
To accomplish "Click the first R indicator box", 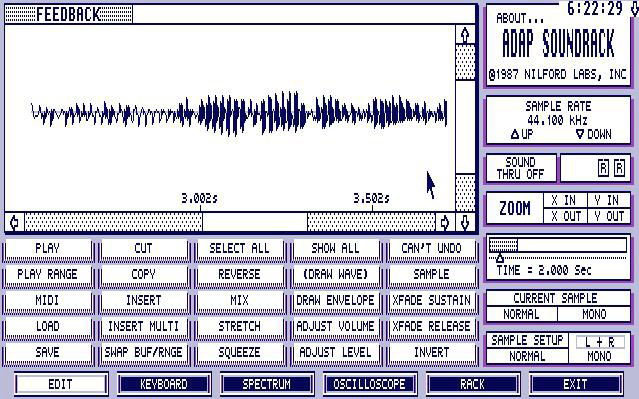I will click(x=603, y=168).
